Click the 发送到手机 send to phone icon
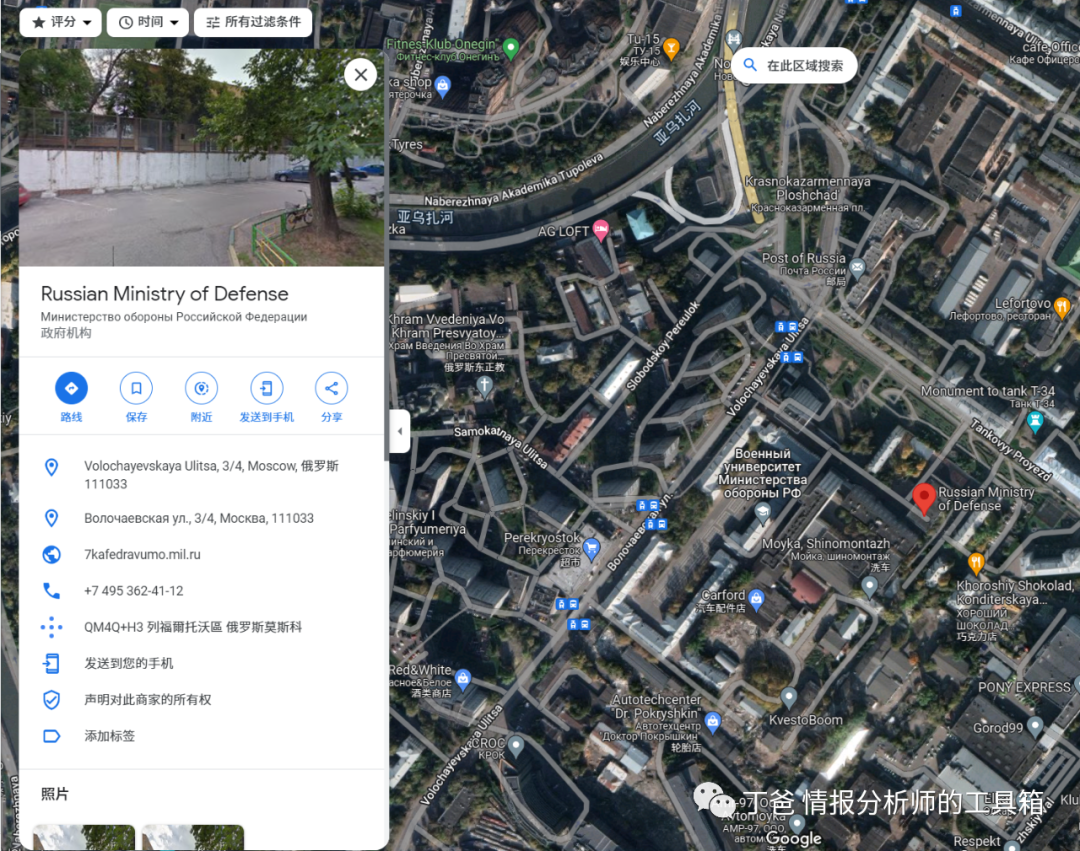The height and width of the screenshot is (851, 1080). (267, 388)
